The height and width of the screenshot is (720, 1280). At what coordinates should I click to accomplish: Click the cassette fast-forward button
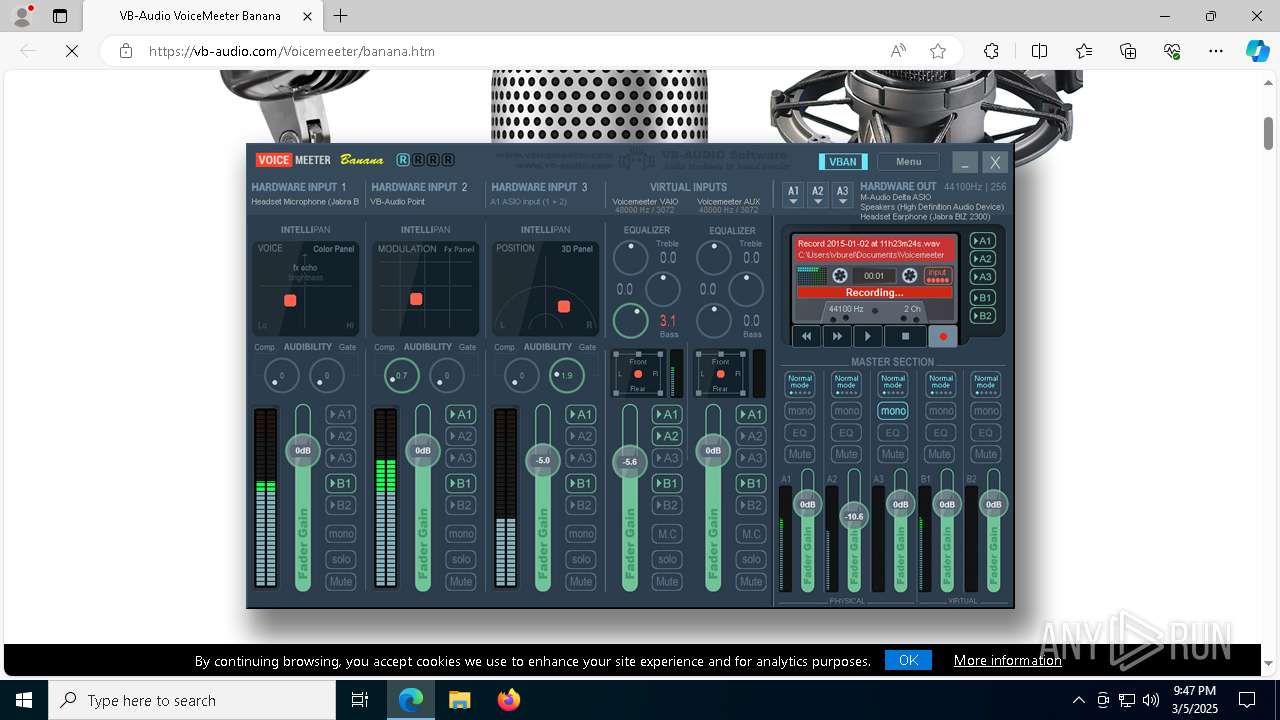tap(837, 337)
